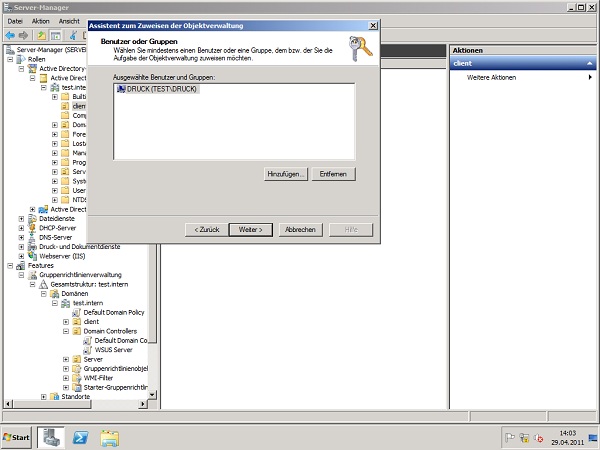
Task: Click the Hinzufügen... button
Action: [286, 174]
